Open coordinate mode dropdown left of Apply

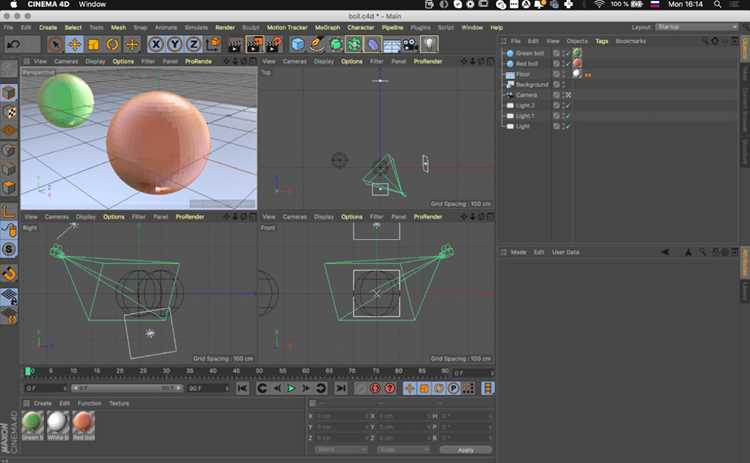click(x=341, y=450)
